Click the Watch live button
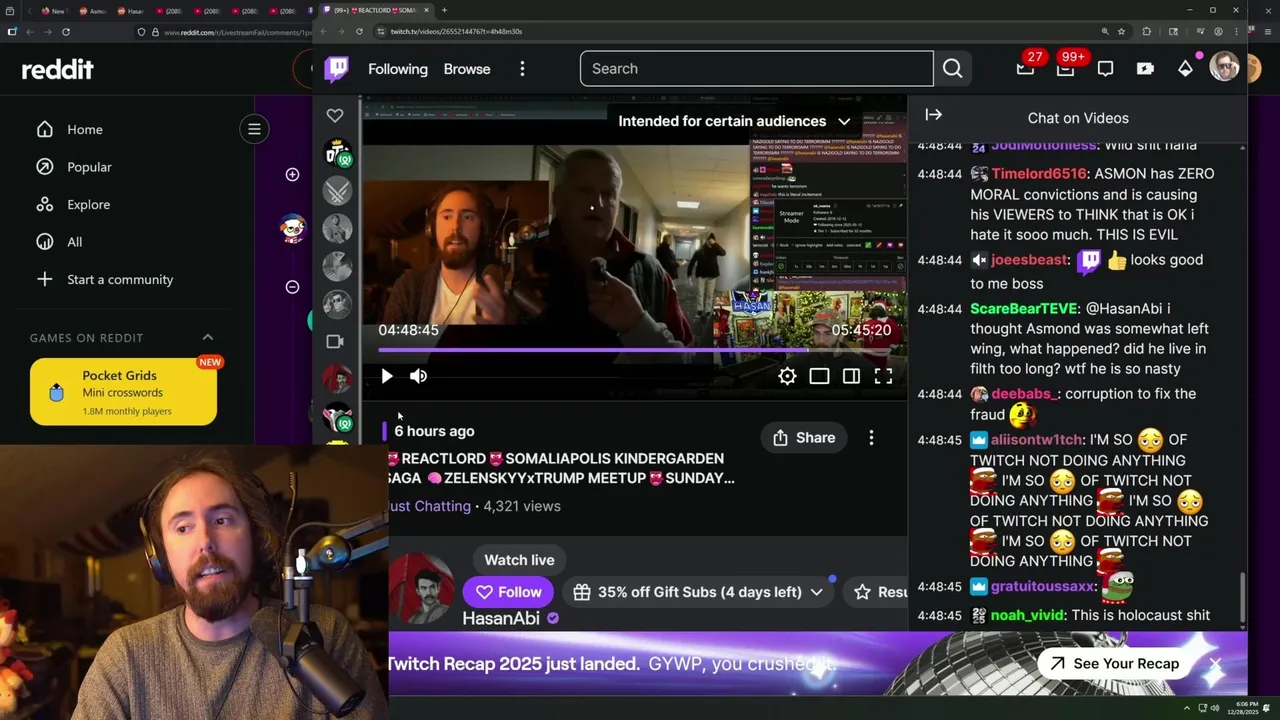The width and height of the screenshot is (1280, 720). (519, 560)
